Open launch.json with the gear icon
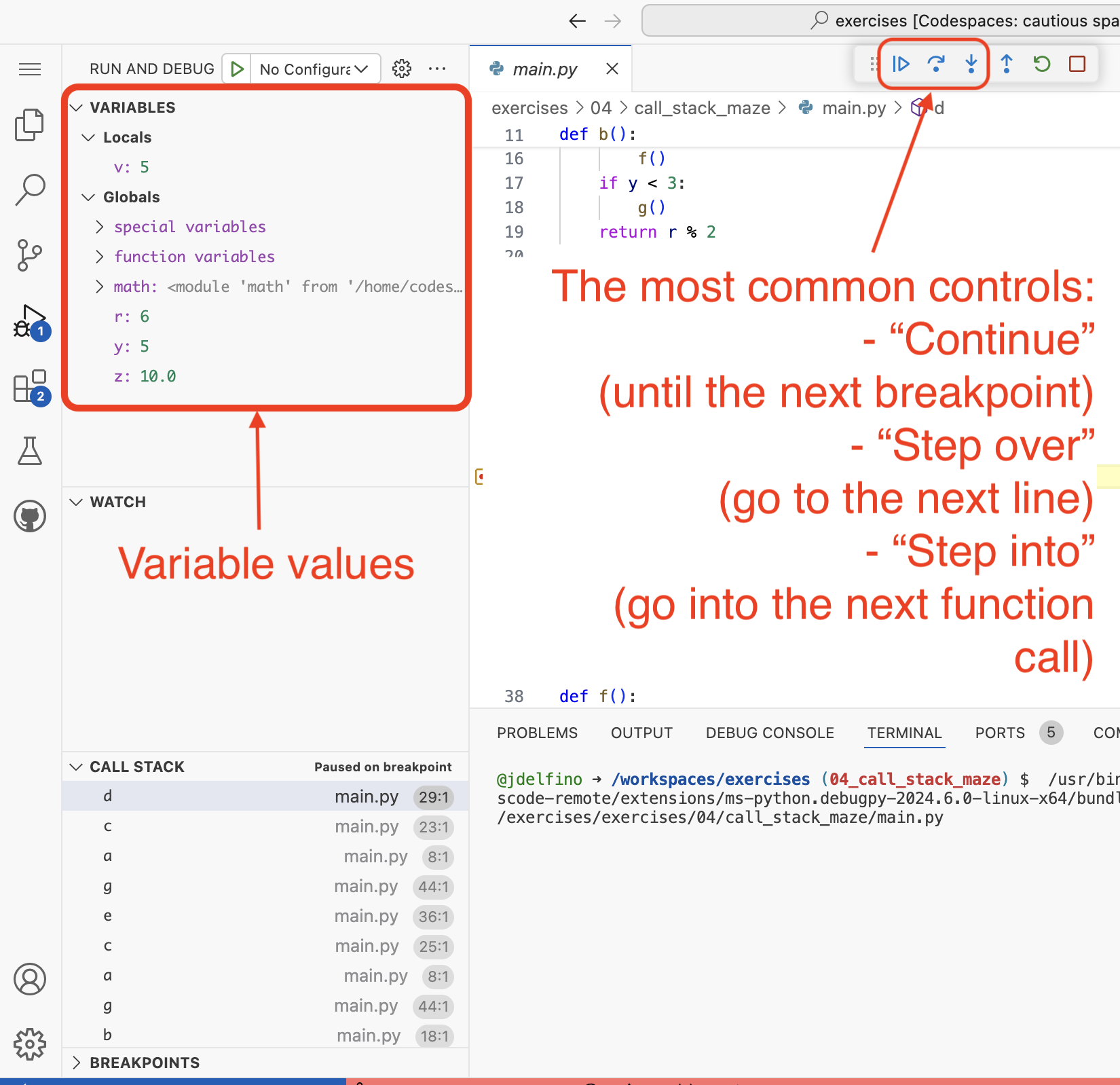Screen dimensions: 1120x1085 pyautogui.click(x=402, y=69)
